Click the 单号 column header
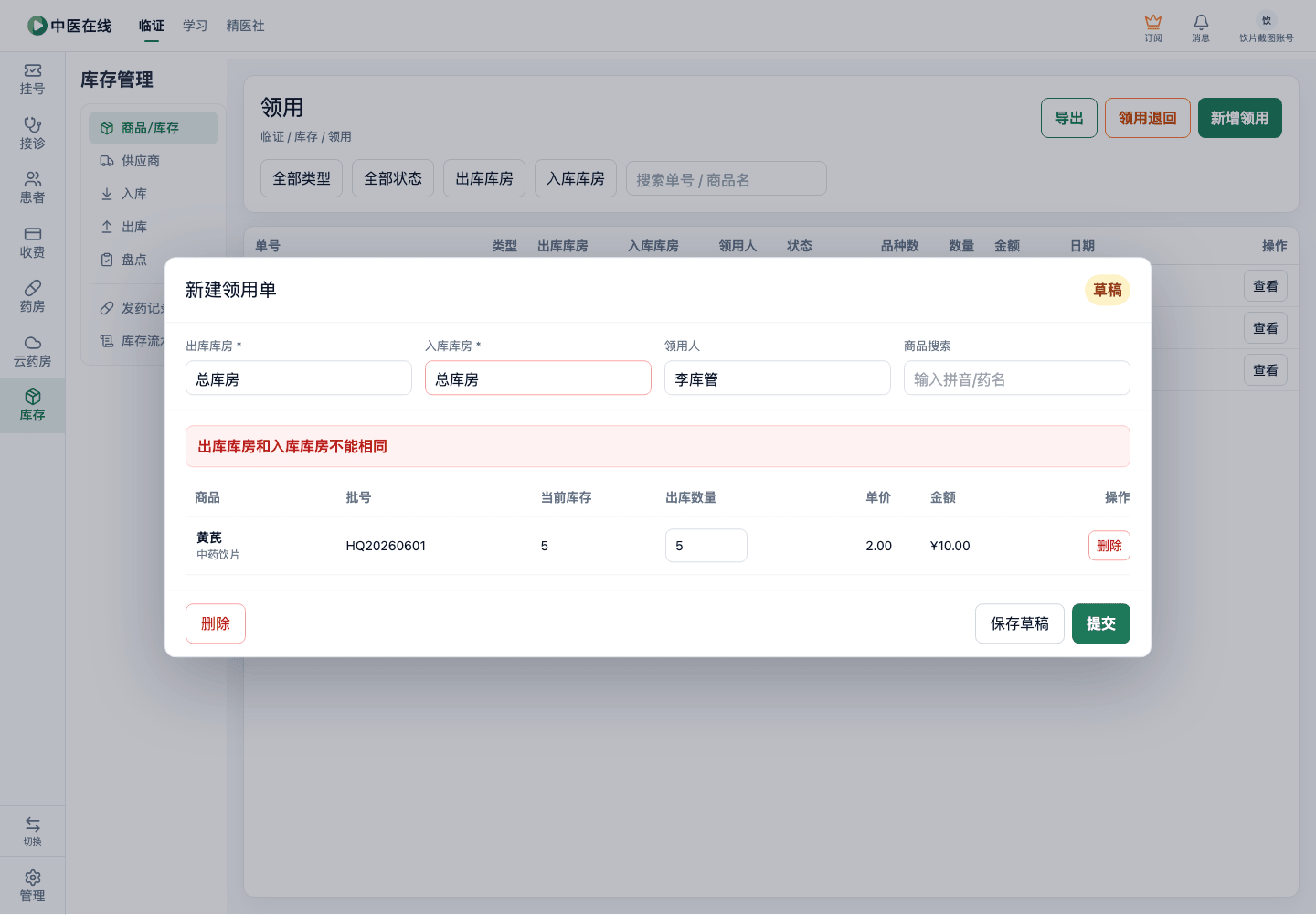1316x915 pixels. point(268,246)
